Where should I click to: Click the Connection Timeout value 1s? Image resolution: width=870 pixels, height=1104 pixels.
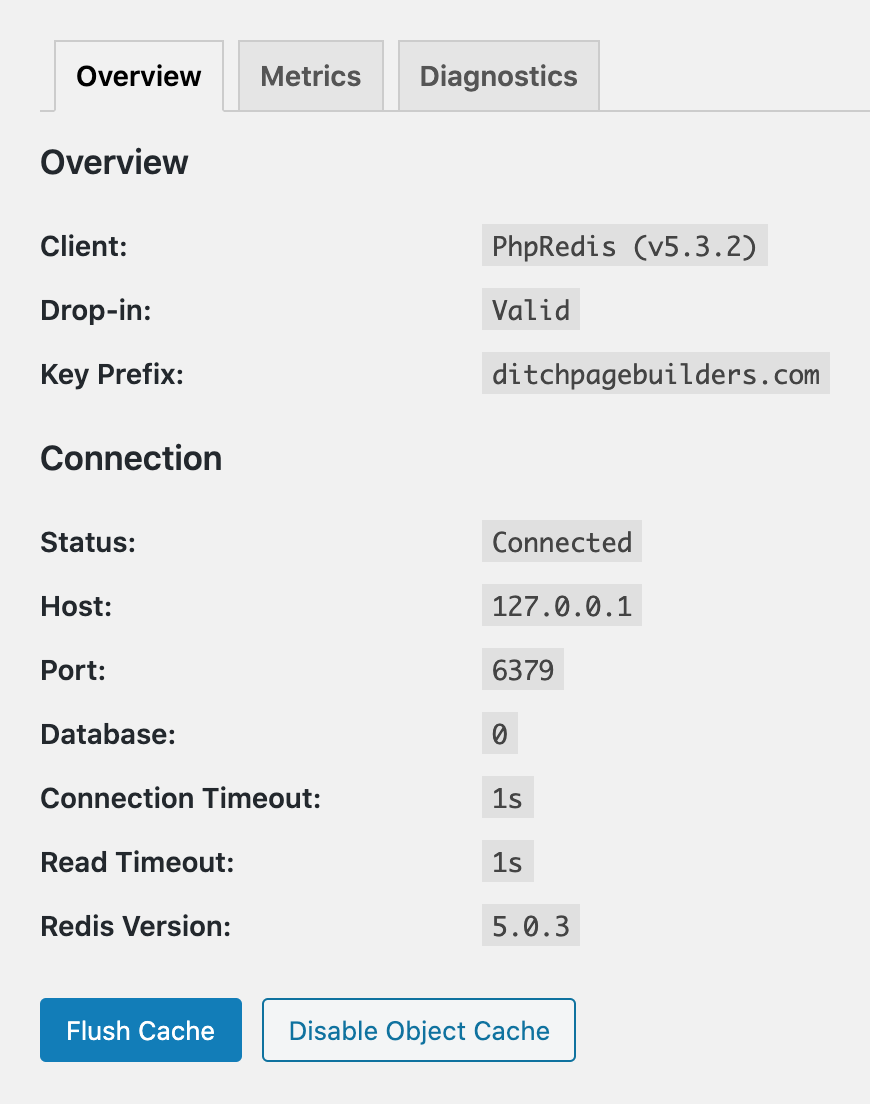(507, 798)
